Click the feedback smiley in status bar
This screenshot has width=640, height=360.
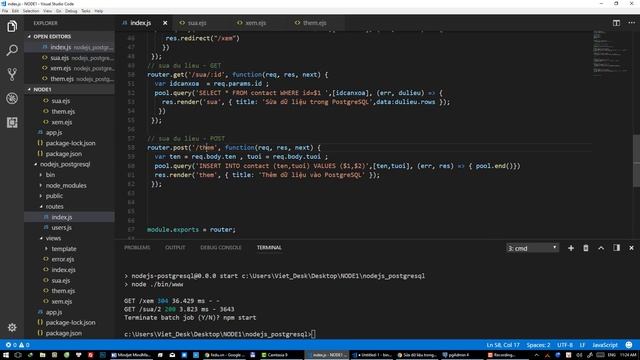629,345
